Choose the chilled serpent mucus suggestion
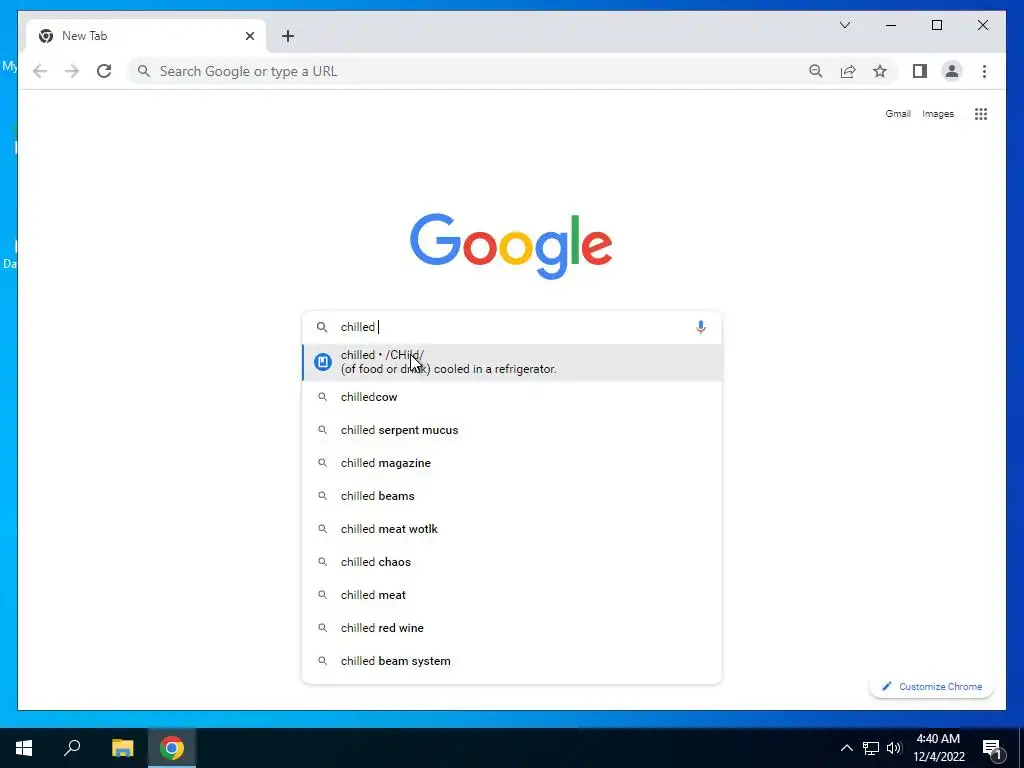 (x=511, y=430)
